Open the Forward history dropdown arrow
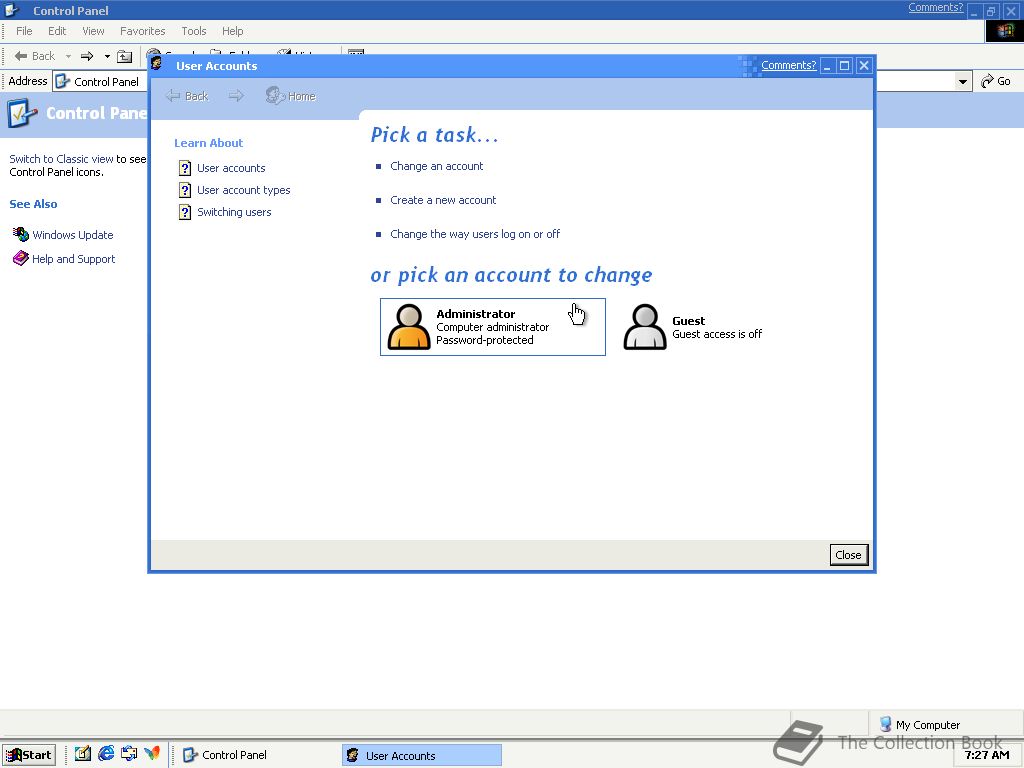1024x768 pixels. 107,56
